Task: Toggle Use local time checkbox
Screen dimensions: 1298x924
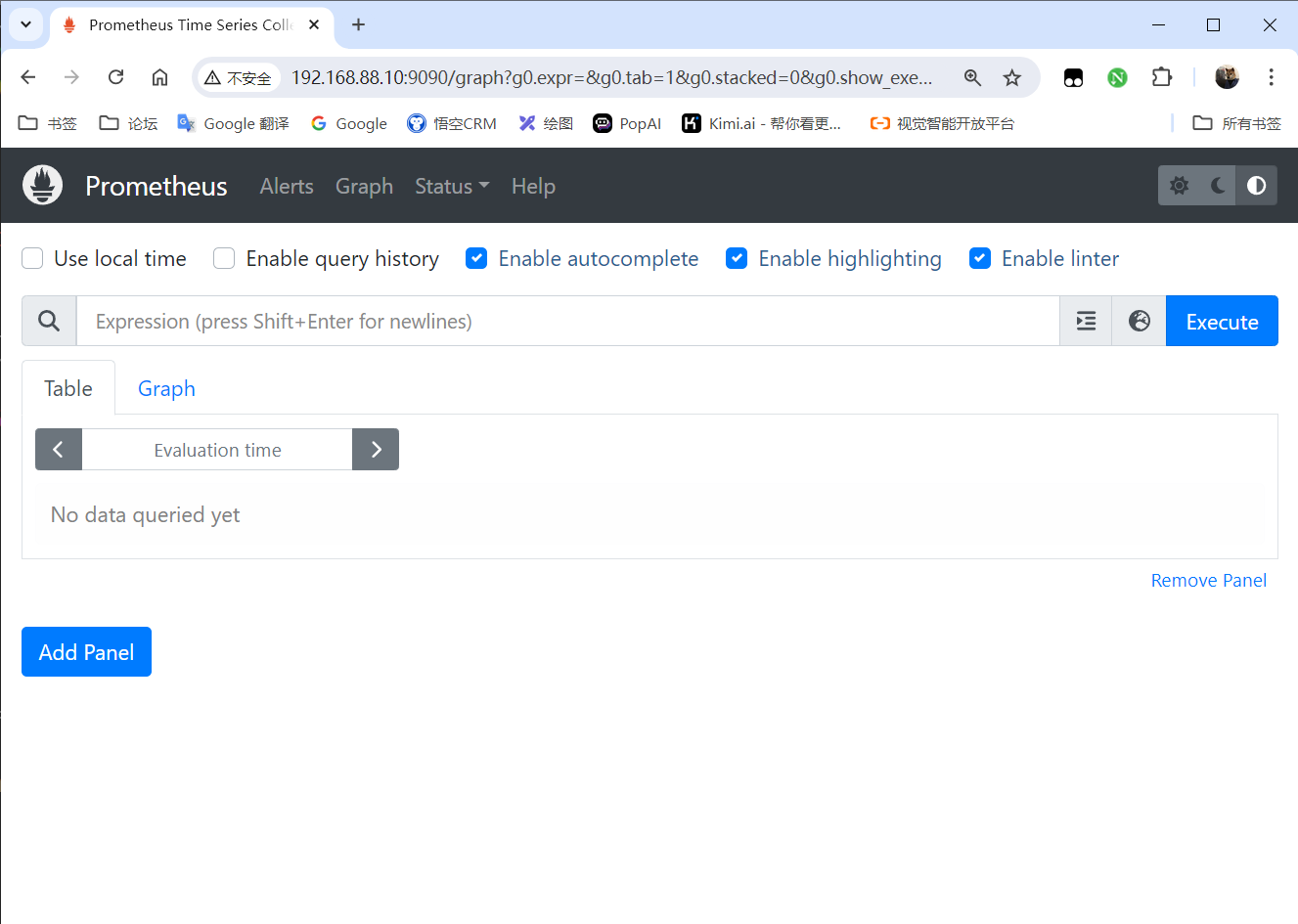Action: coord(32,258)
